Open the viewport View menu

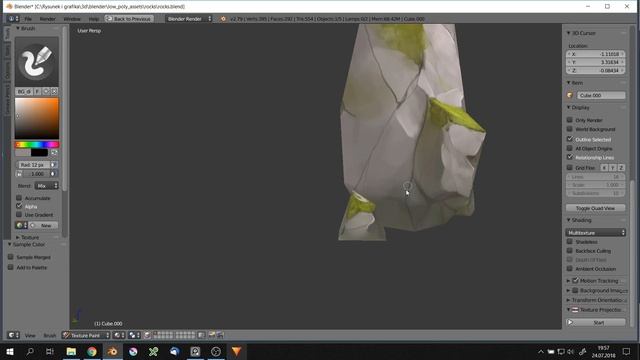(30, 336)
